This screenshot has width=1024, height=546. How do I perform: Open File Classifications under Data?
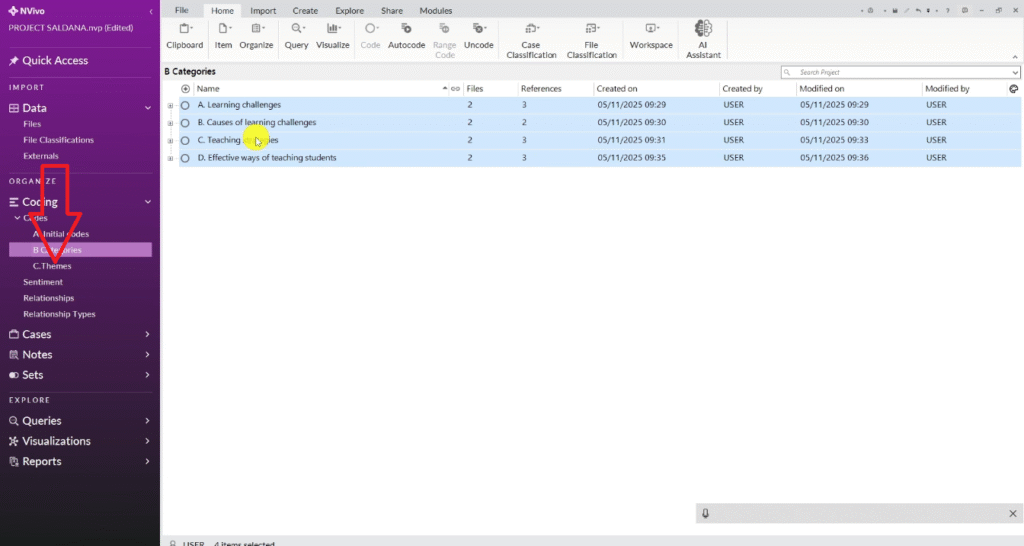58,140
